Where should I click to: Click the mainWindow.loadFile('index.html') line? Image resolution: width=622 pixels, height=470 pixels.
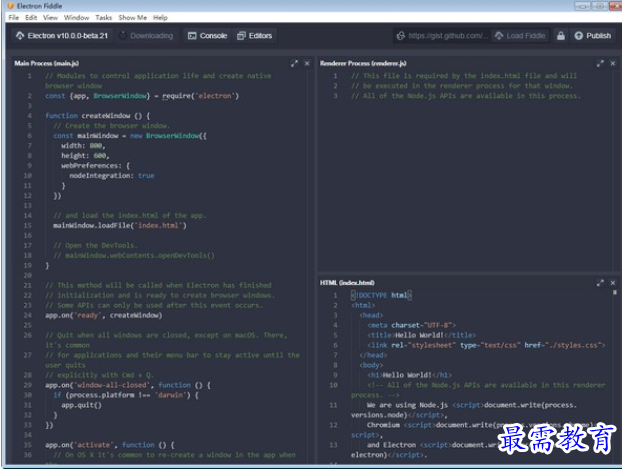pos(120,226)
